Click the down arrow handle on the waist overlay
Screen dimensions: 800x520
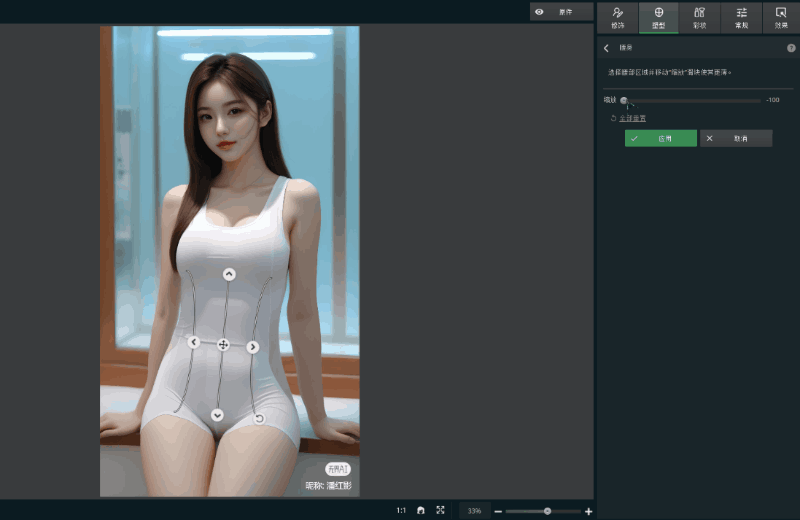(x=217, y=415)
